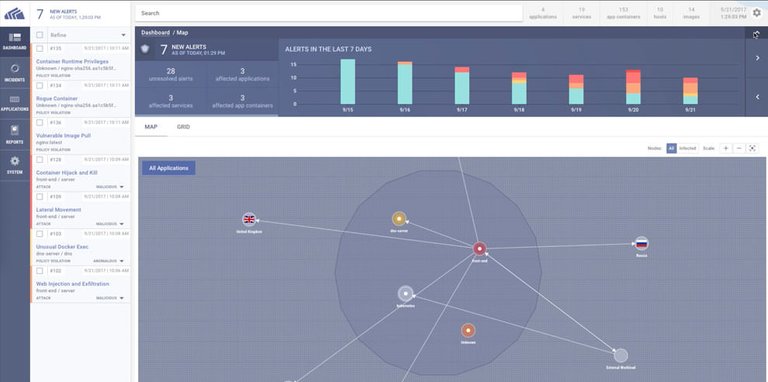The height and width of the screenshot is (382, 768).
Task: Open the Container Hijack and Kill alert
Action: 67,173
